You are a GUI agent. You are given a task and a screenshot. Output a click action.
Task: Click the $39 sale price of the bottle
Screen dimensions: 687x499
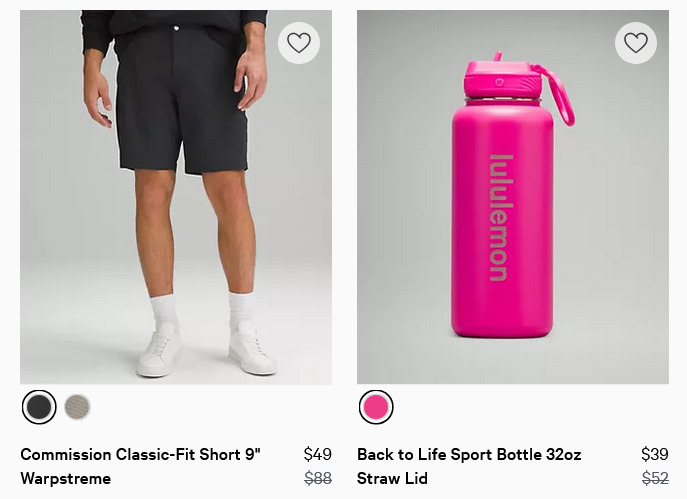[655, 454]
